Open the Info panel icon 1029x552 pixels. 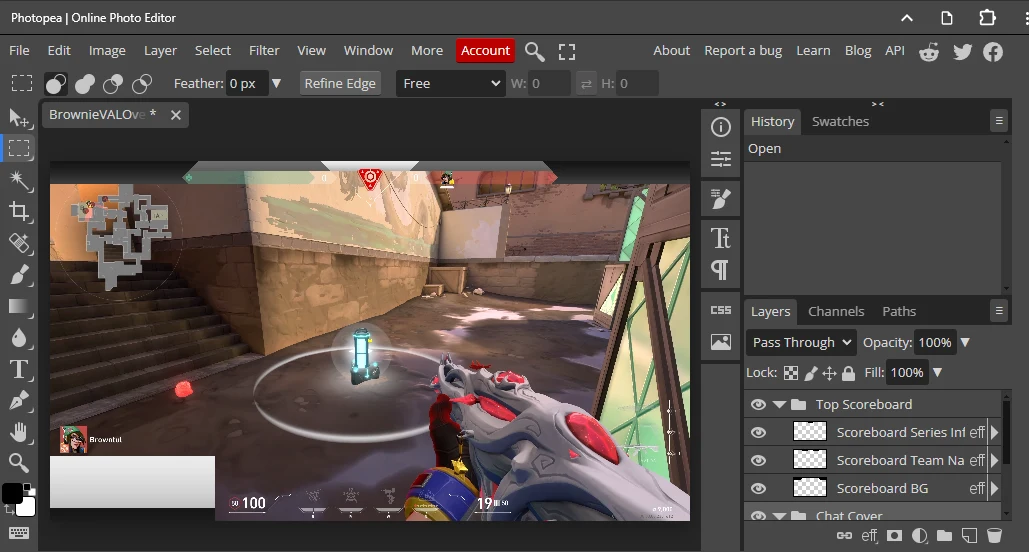coord(721,127)
